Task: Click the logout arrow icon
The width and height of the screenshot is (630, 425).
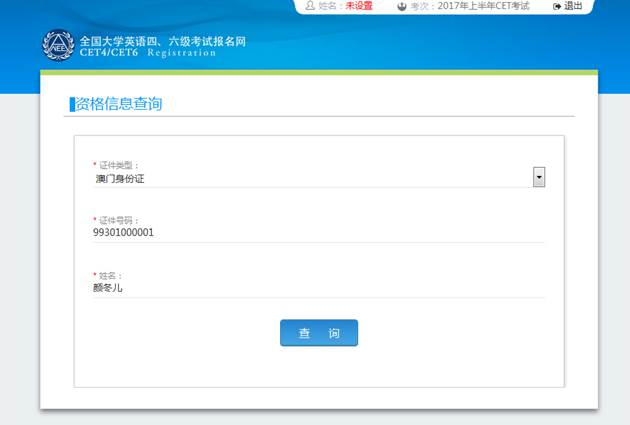Action: coord(557,6)
